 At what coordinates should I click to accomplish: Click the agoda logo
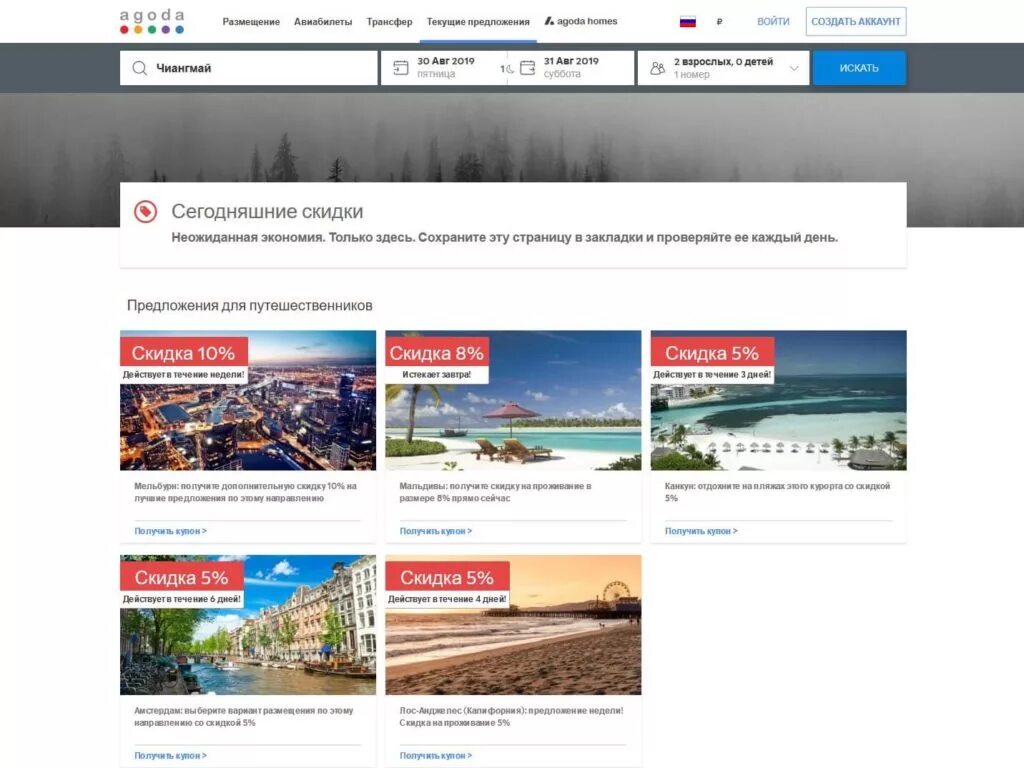[150, 19]
